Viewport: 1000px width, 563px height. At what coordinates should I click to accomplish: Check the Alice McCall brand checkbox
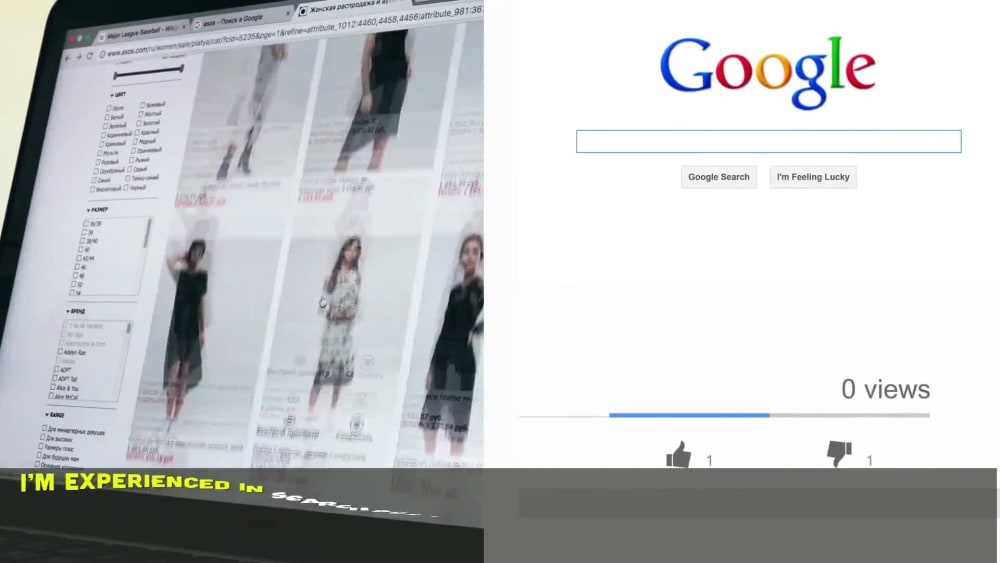(51, 396)
